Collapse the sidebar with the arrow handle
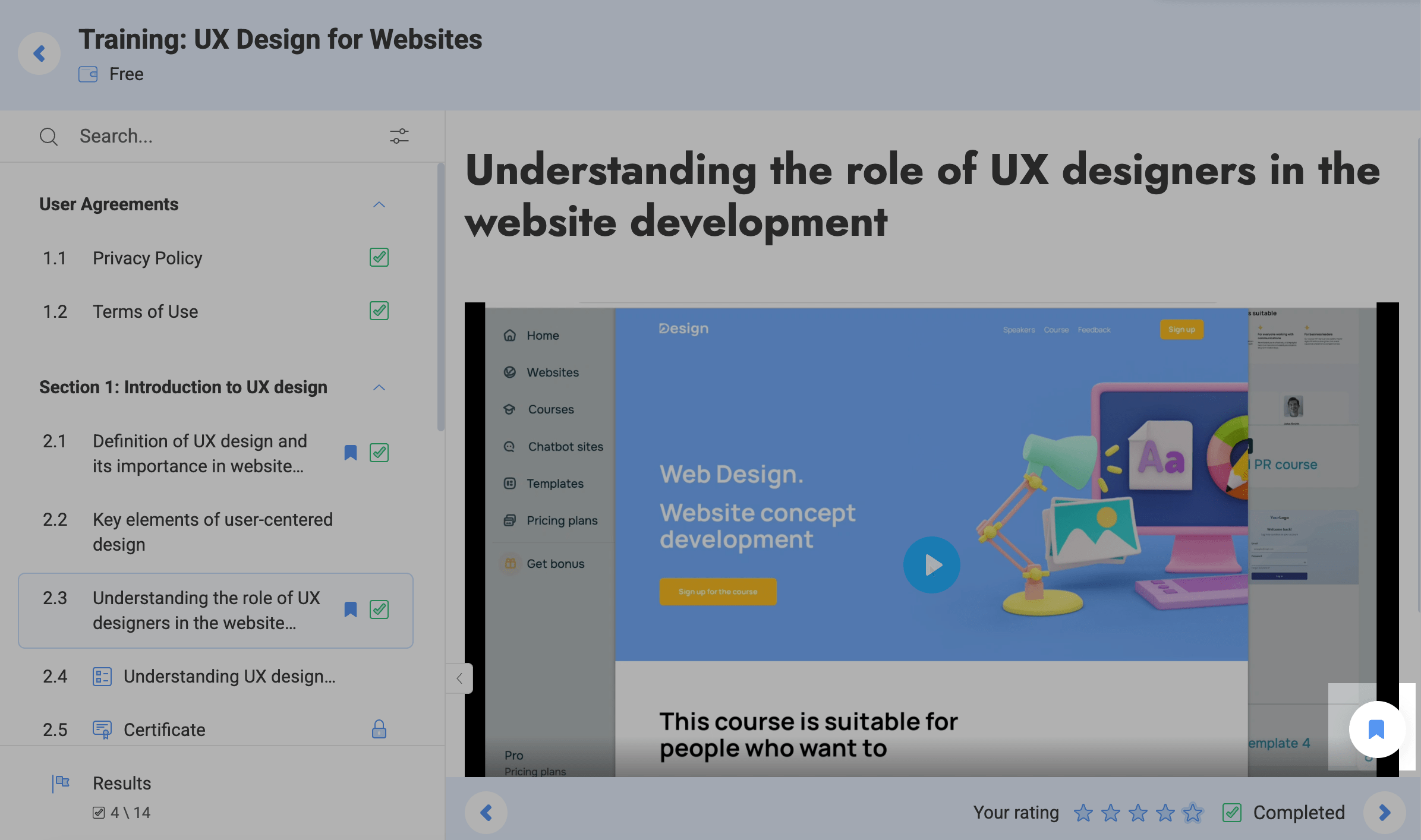 click(459, 678)
